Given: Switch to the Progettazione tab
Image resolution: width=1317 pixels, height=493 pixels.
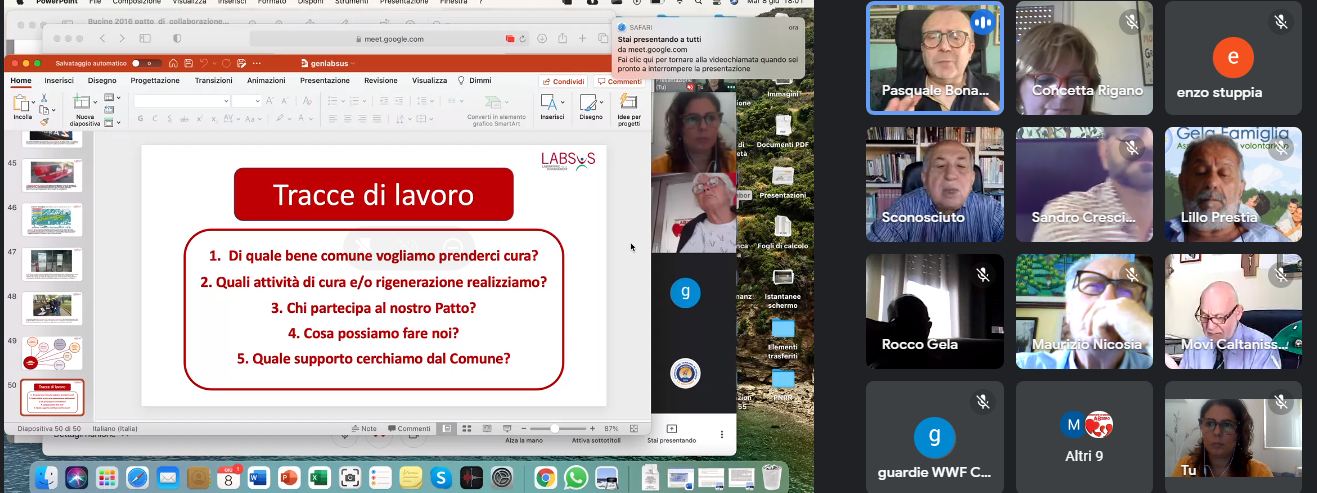Looking at the screenshot, I should (155, 81).
